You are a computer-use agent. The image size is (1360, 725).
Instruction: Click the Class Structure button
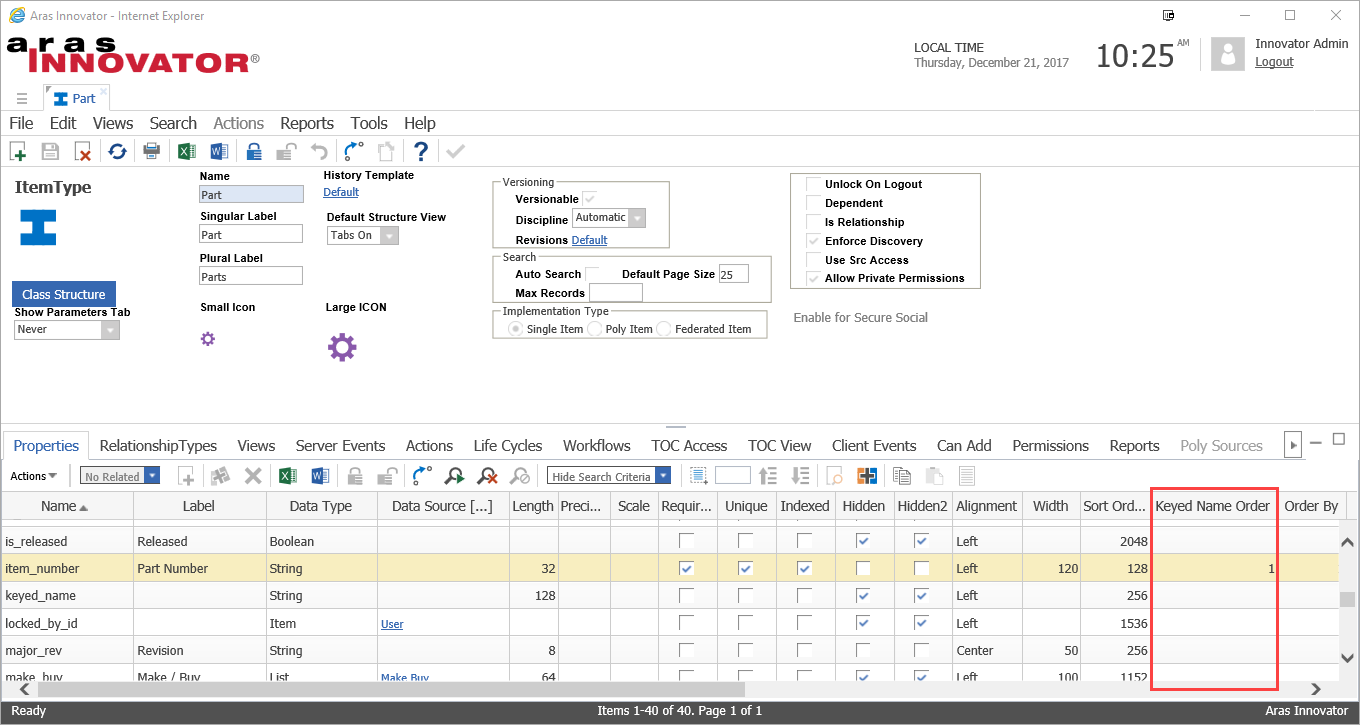(x=64, y=294)
